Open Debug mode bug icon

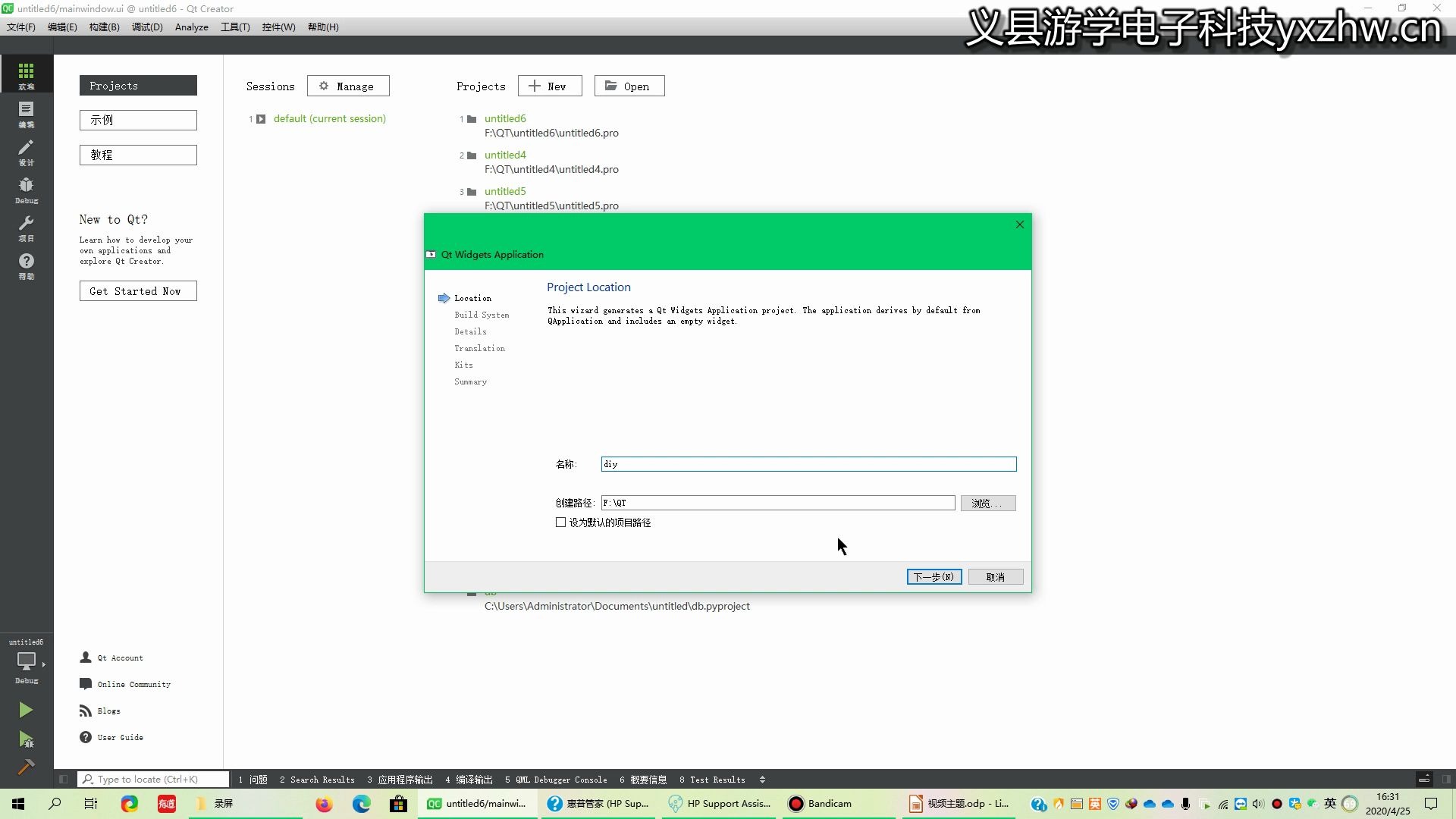point(27,189)
